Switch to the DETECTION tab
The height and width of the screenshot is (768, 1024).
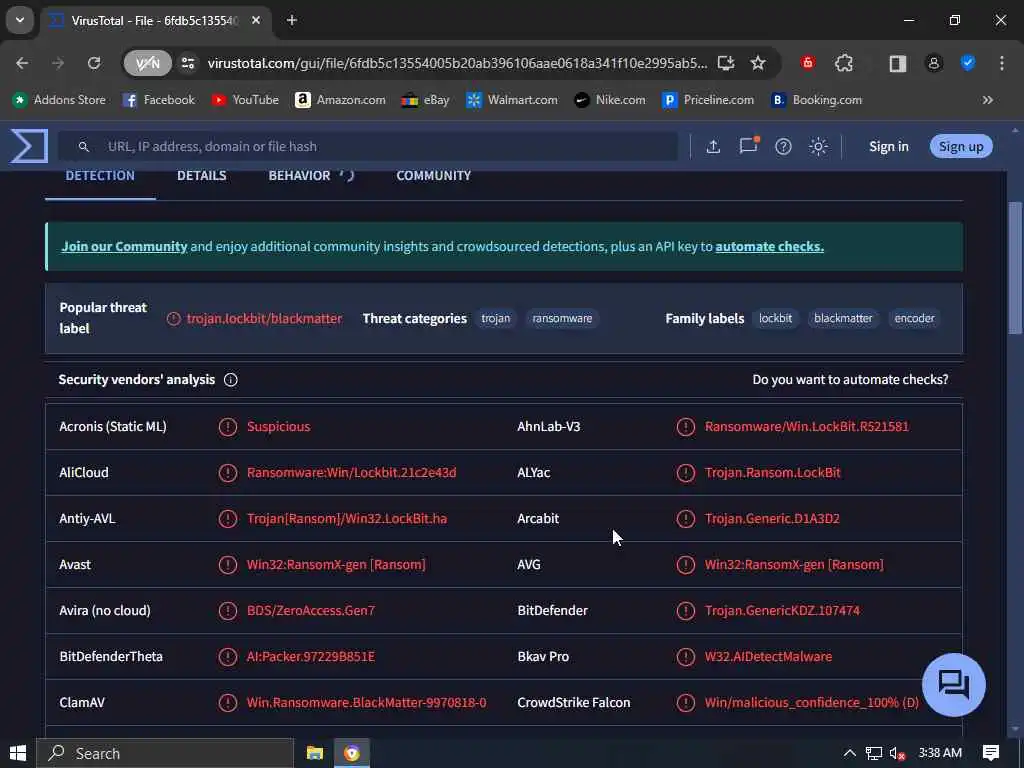100,176
